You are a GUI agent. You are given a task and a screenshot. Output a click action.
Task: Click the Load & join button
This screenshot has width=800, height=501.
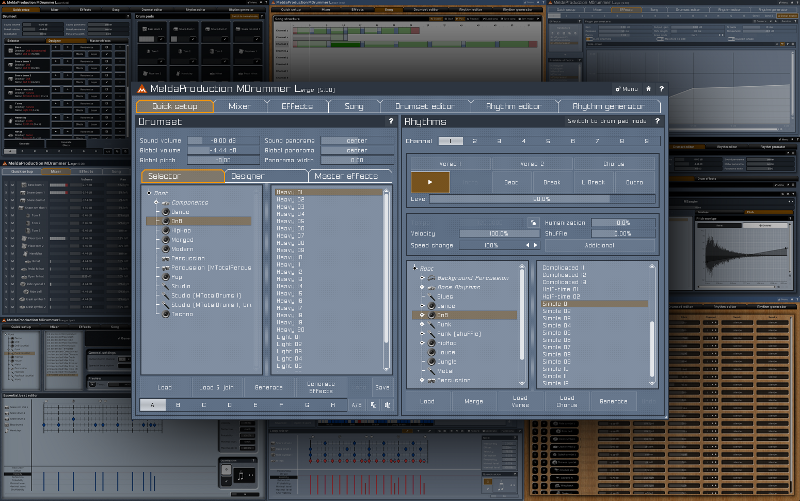216,387
